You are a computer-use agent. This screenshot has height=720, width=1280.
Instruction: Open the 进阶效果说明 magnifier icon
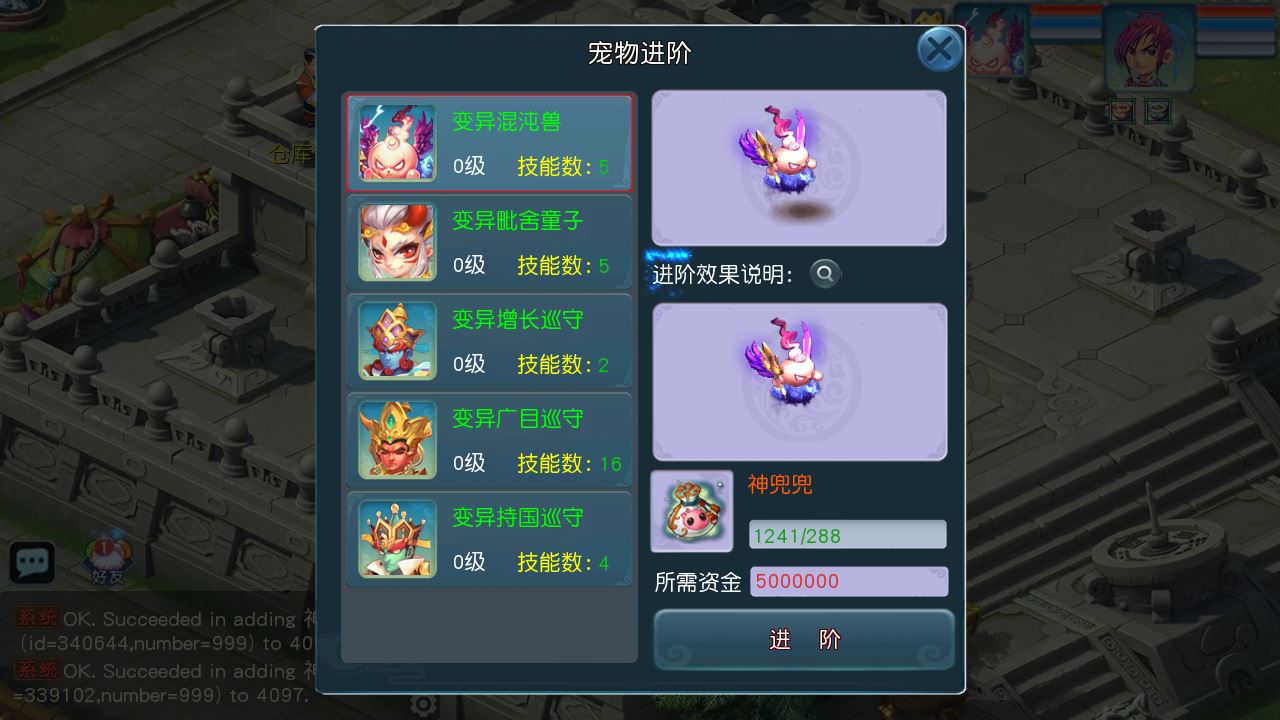(x=825, y=273)
